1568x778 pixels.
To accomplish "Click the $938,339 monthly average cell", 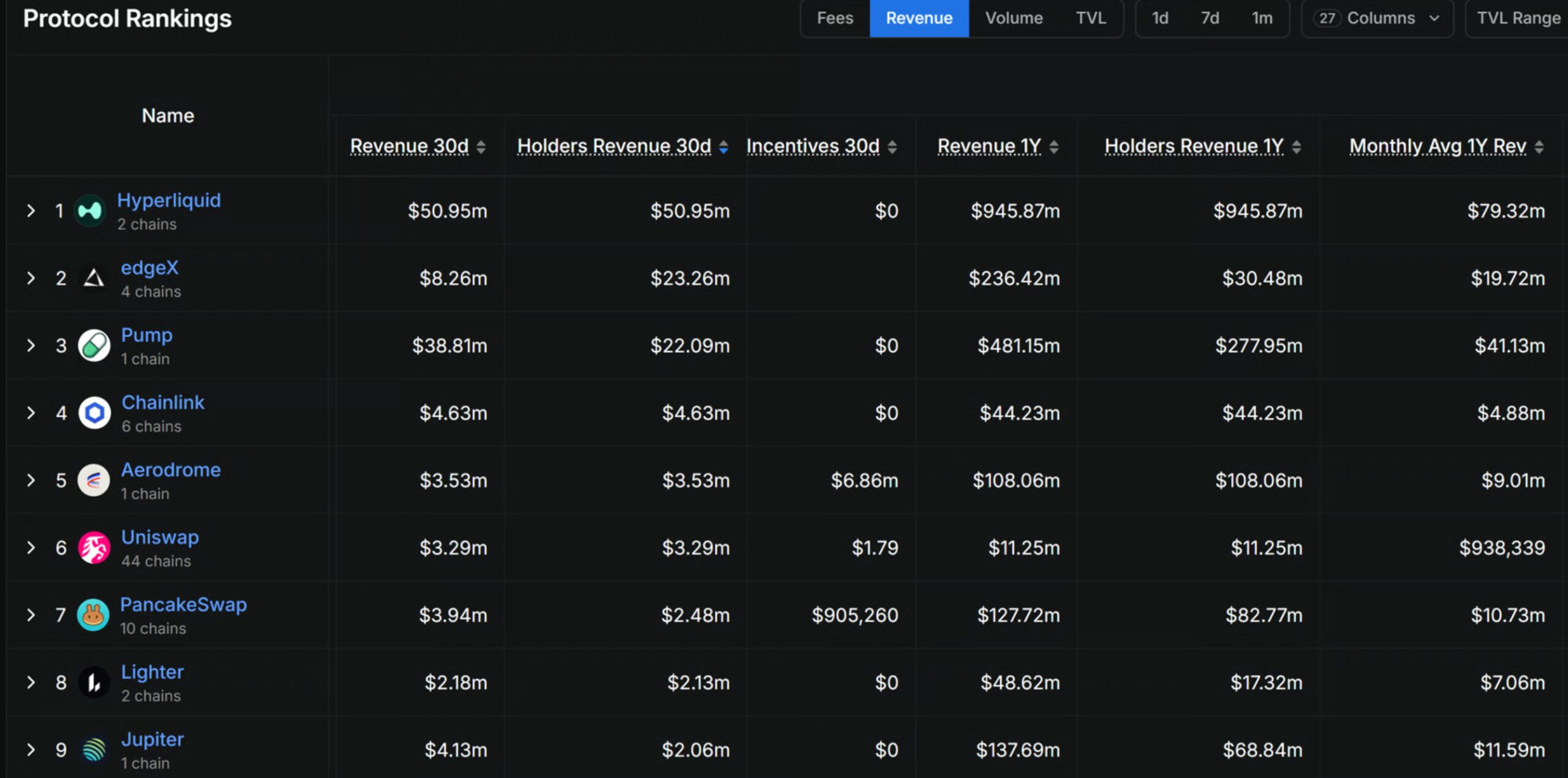I will point(1502,548).
